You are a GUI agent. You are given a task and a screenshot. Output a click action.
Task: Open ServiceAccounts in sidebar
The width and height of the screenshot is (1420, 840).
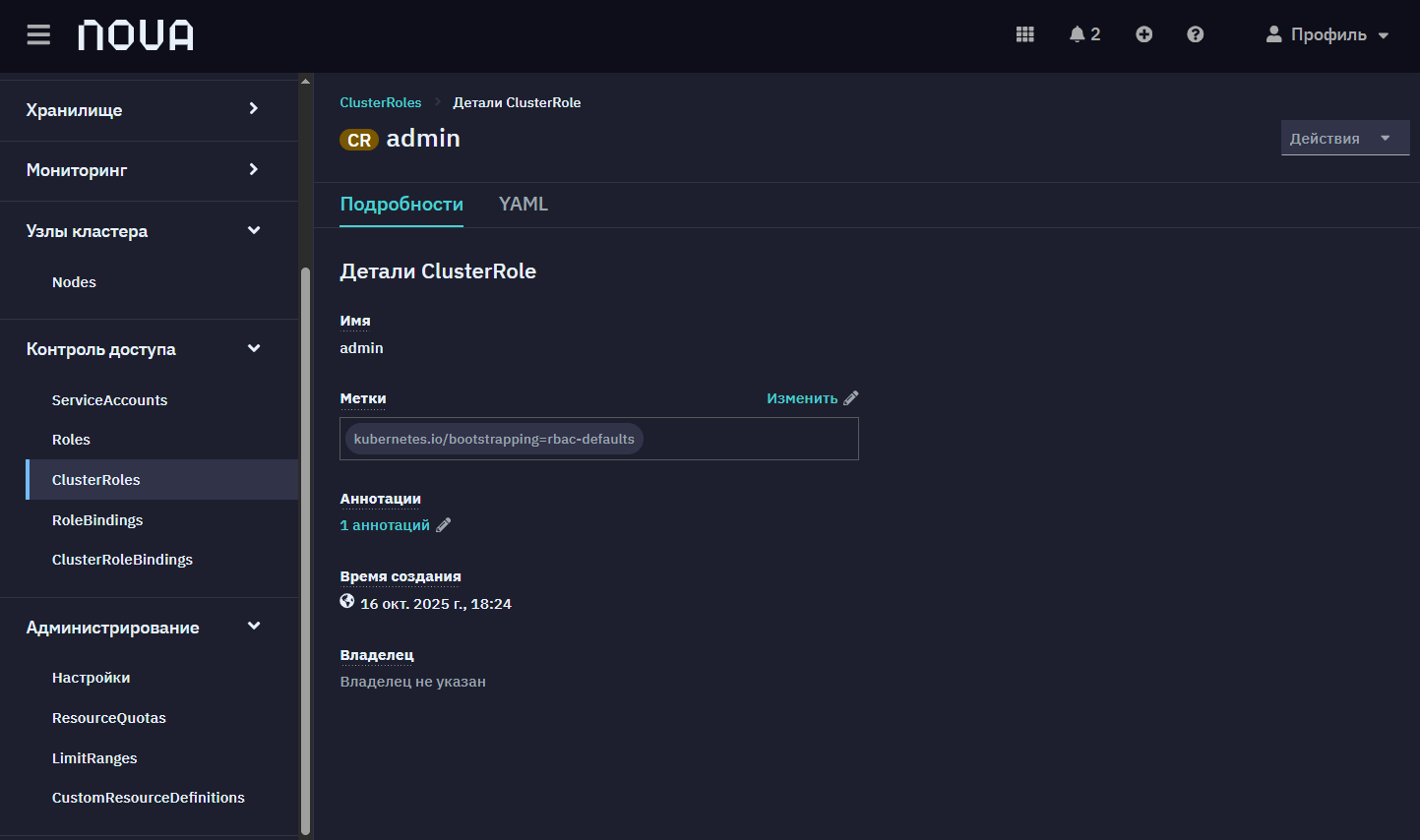pos(109,400)
